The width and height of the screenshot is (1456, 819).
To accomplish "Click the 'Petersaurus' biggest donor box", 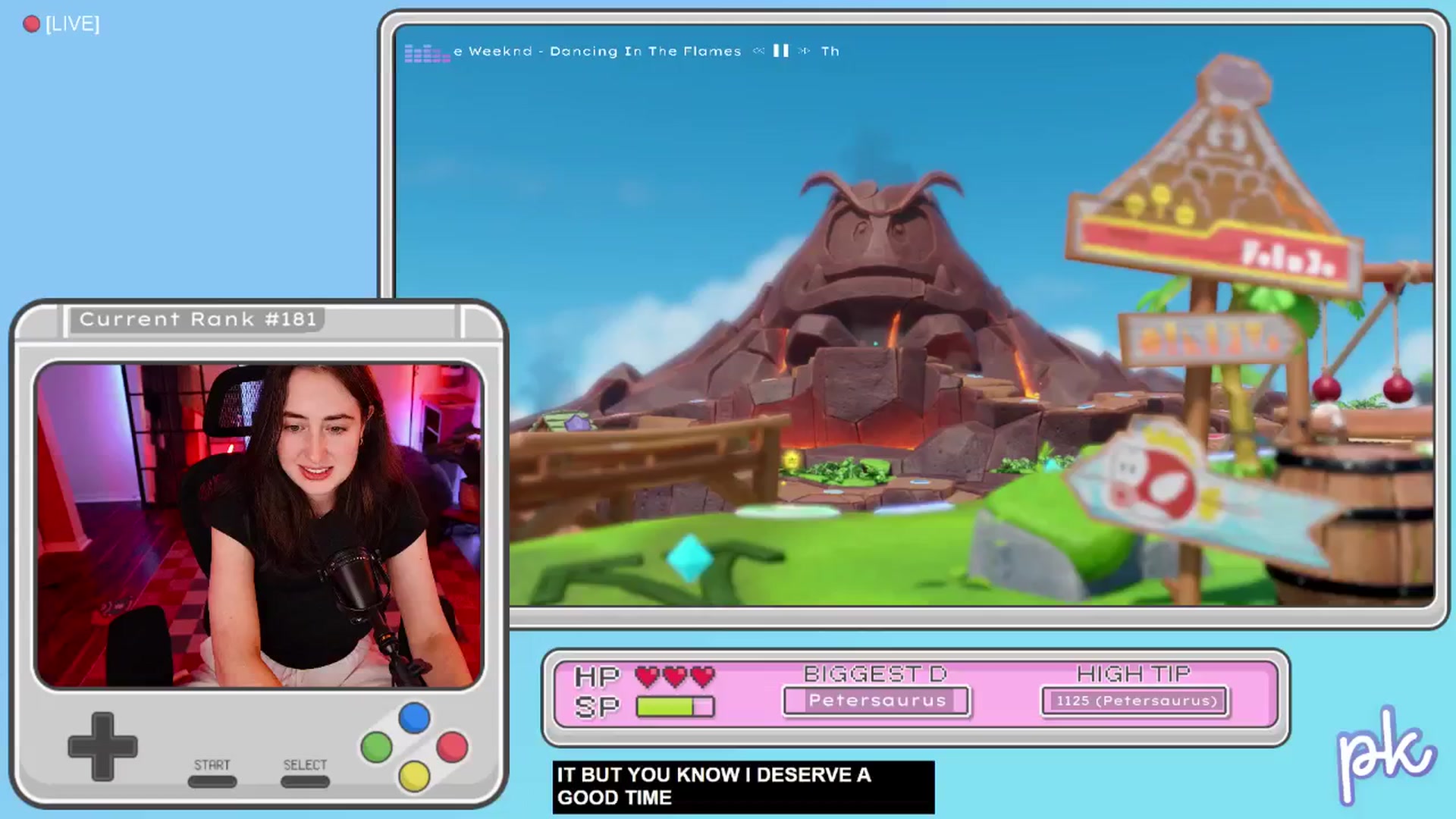I will (877, 701).
